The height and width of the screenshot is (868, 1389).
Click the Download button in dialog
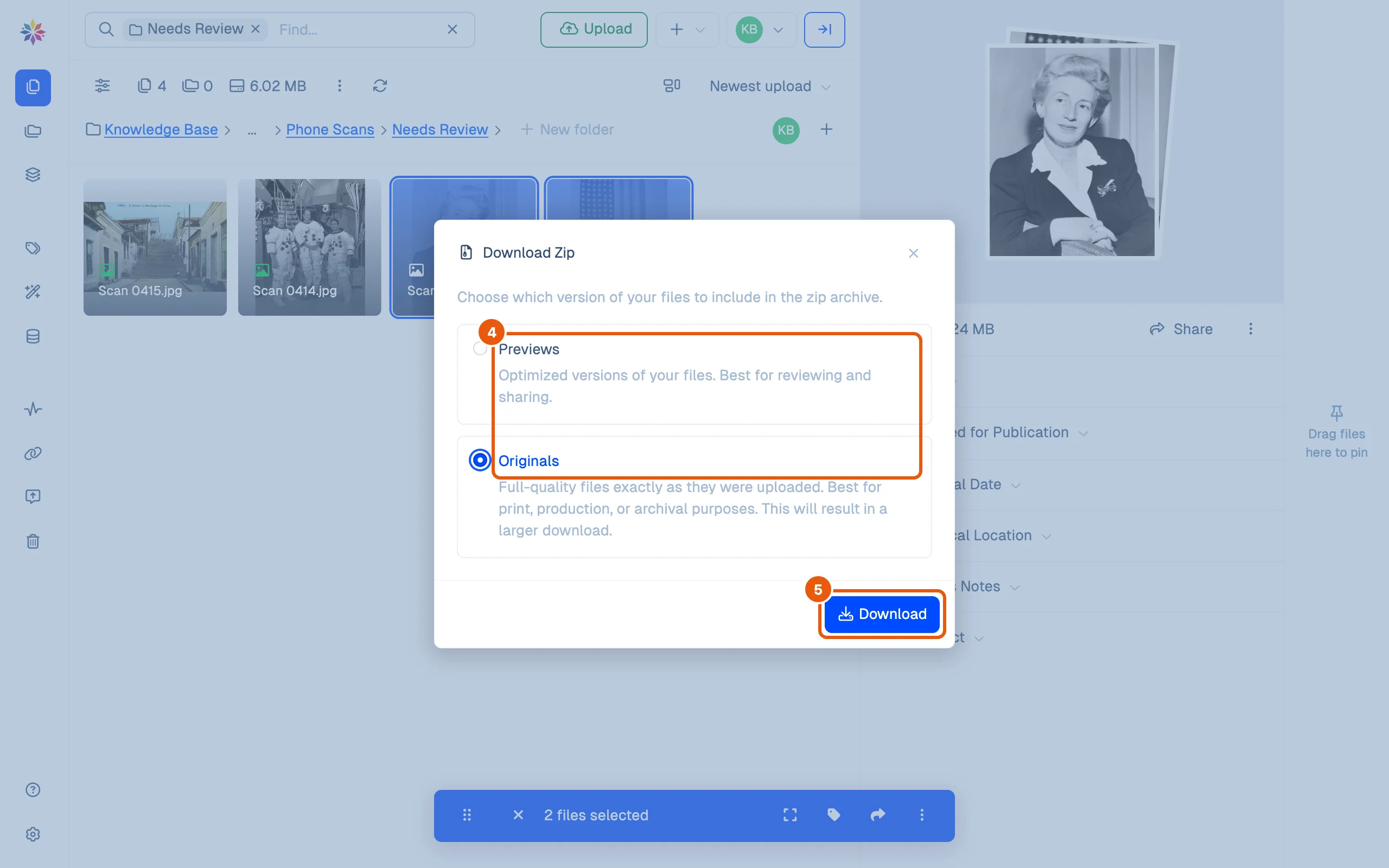(x=882, y=614)
